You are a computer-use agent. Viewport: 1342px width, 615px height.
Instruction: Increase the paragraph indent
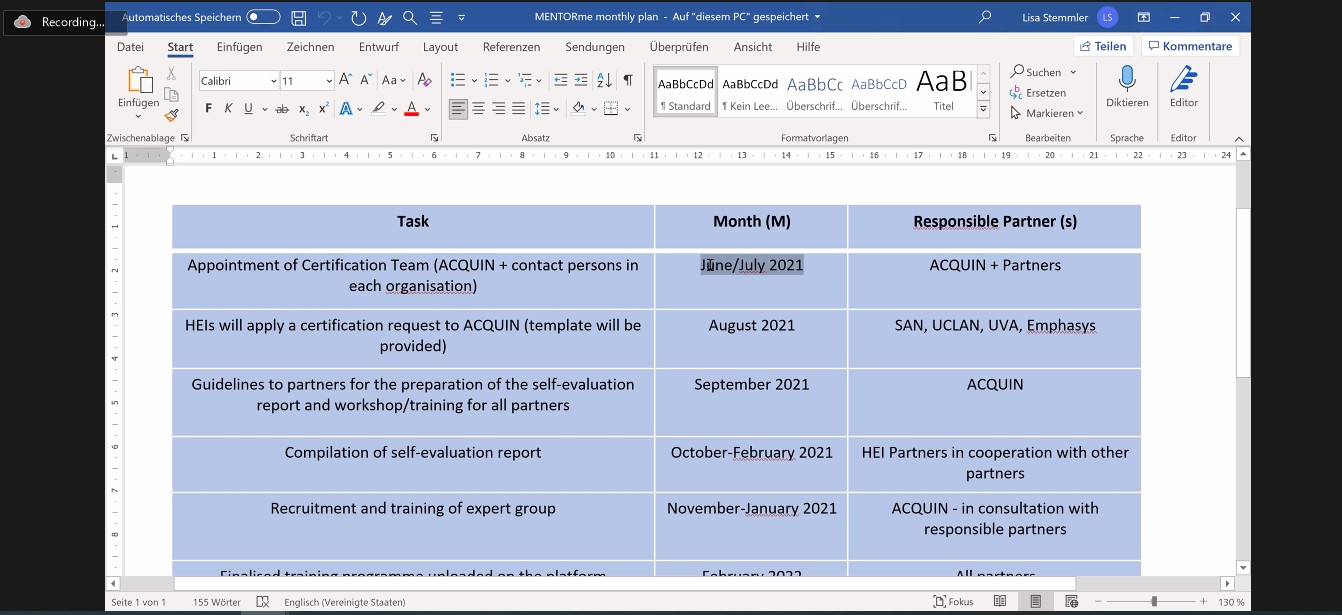point(581,80)
